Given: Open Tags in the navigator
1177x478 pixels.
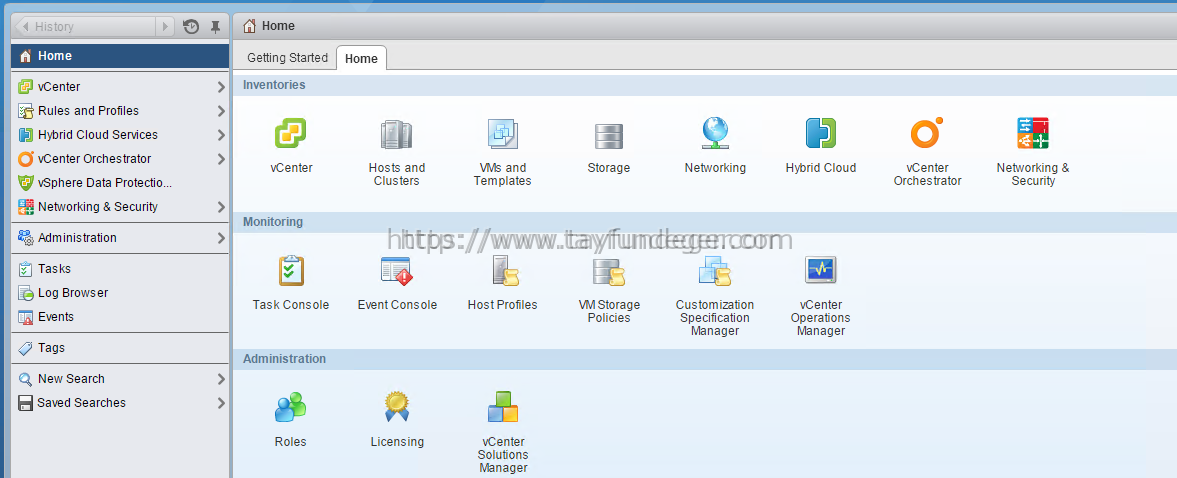Looking at the screenshot, I should 120,348.
